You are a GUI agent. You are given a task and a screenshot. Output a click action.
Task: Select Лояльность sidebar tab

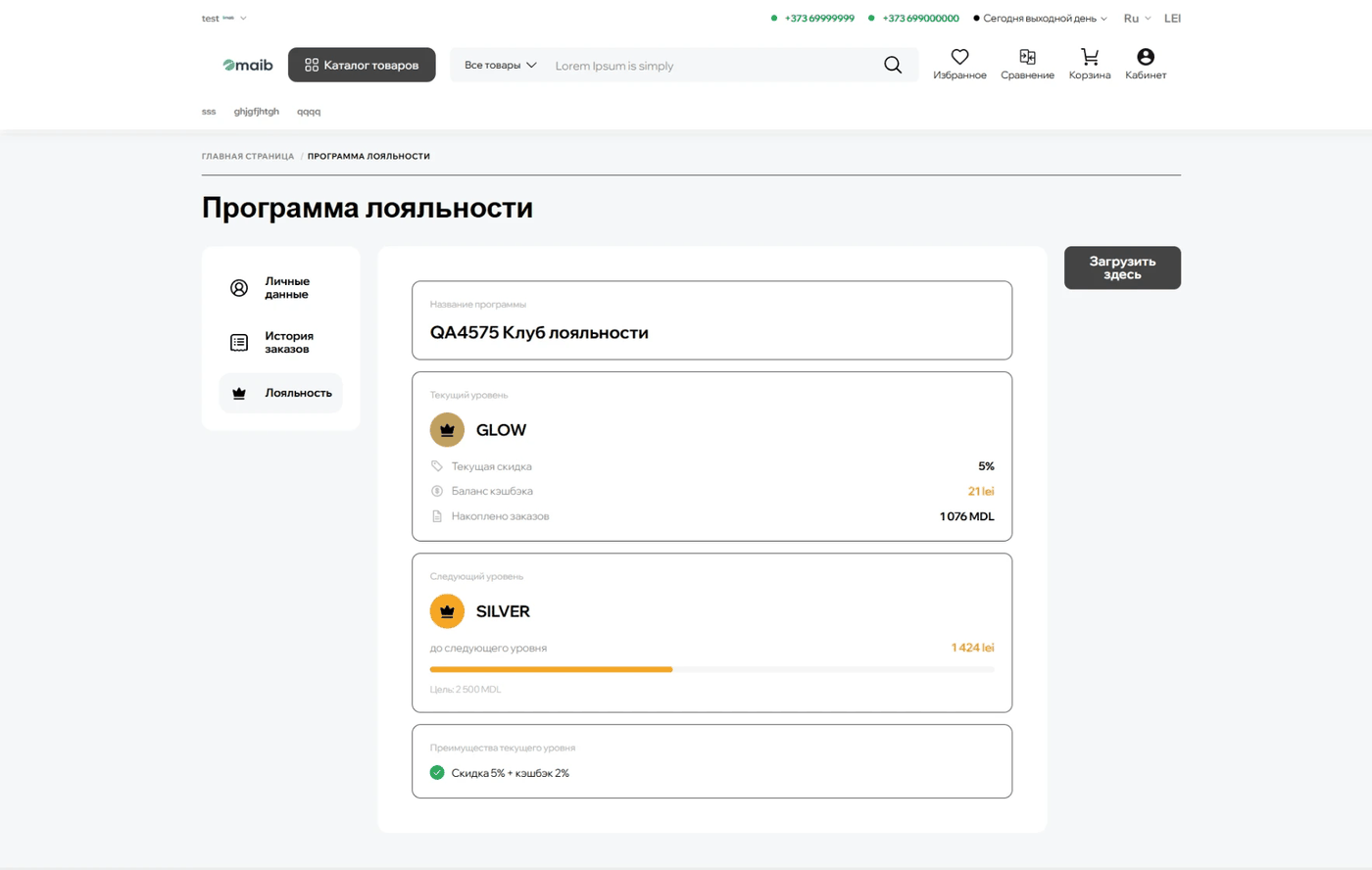281,393
